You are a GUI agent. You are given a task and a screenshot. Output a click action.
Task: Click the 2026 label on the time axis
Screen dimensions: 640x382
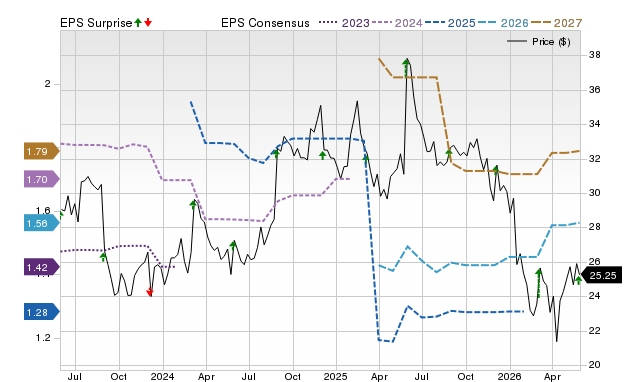click(x=509, y=376)
